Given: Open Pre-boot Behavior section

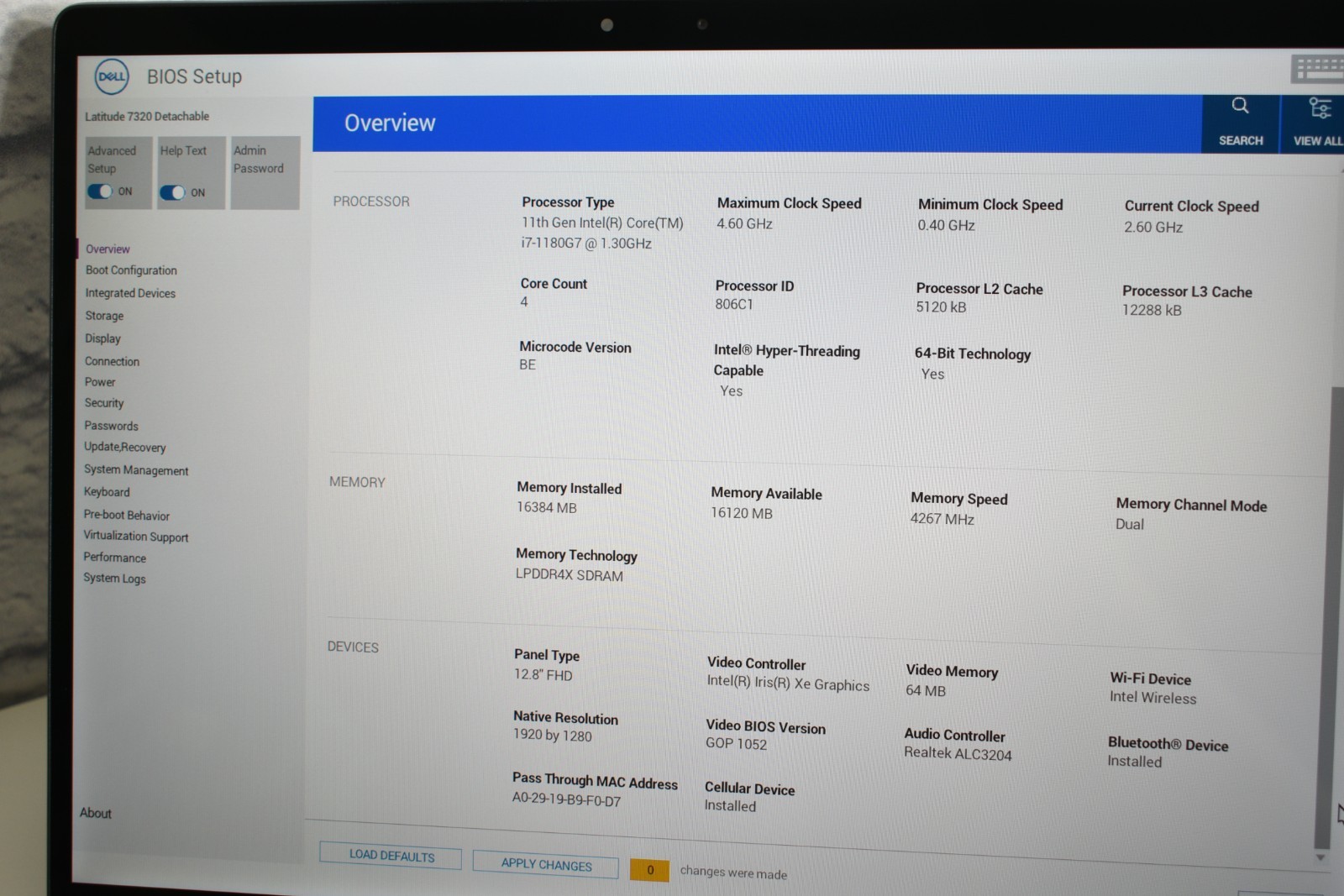Looking at the screenshot, I should coord(126,515).
